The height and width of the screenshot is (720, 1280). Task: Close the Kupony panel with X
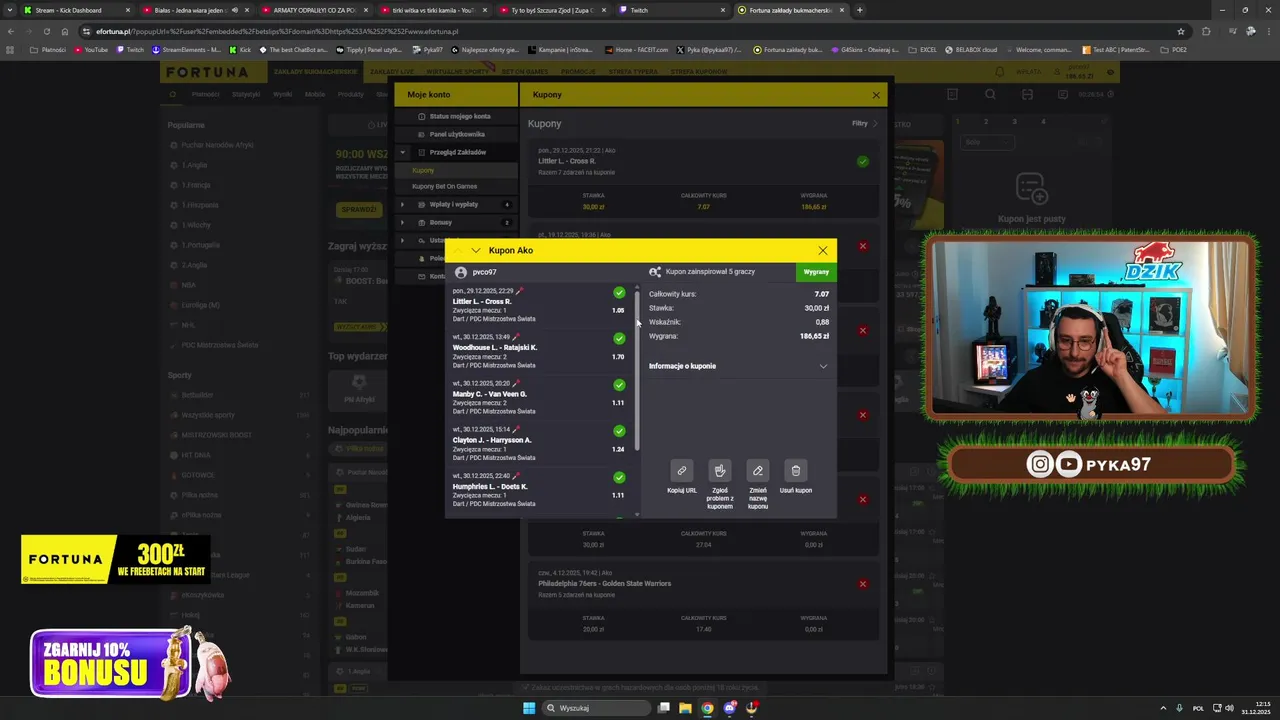876,95
